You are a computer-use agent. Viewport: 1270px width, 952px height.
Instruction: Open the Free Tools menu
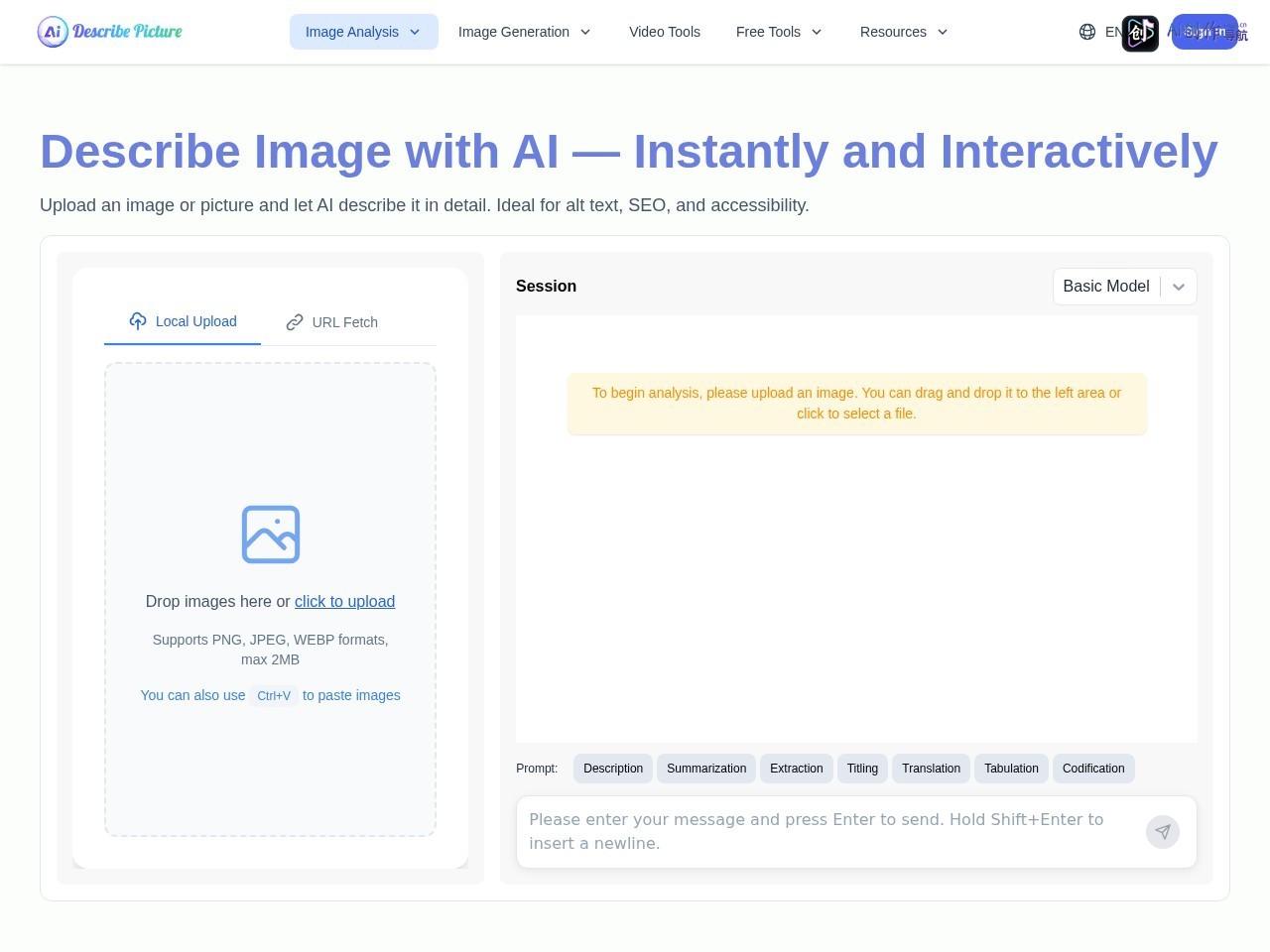click(x=780, y=32)
